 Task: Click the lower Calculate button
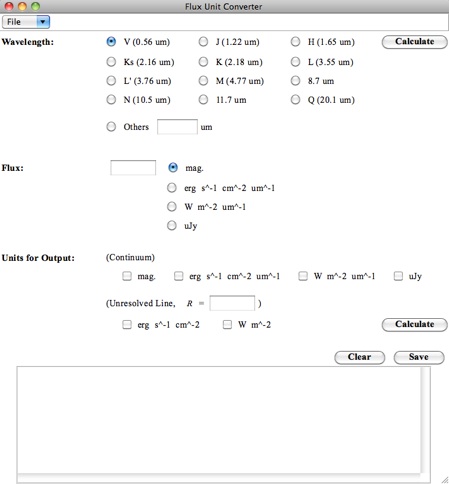[414, 325]
